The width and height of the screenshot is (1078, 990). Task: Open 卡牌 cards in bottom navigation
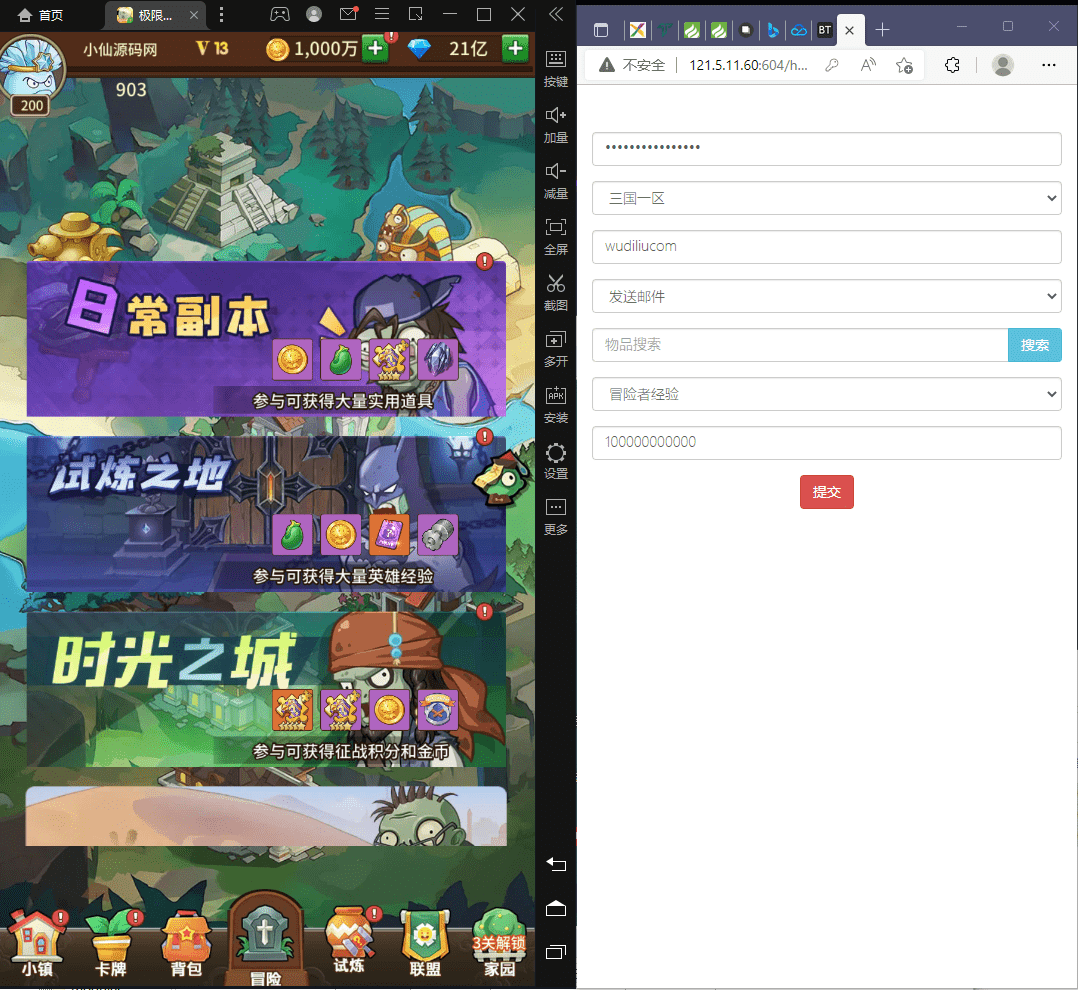pos(111,943)
